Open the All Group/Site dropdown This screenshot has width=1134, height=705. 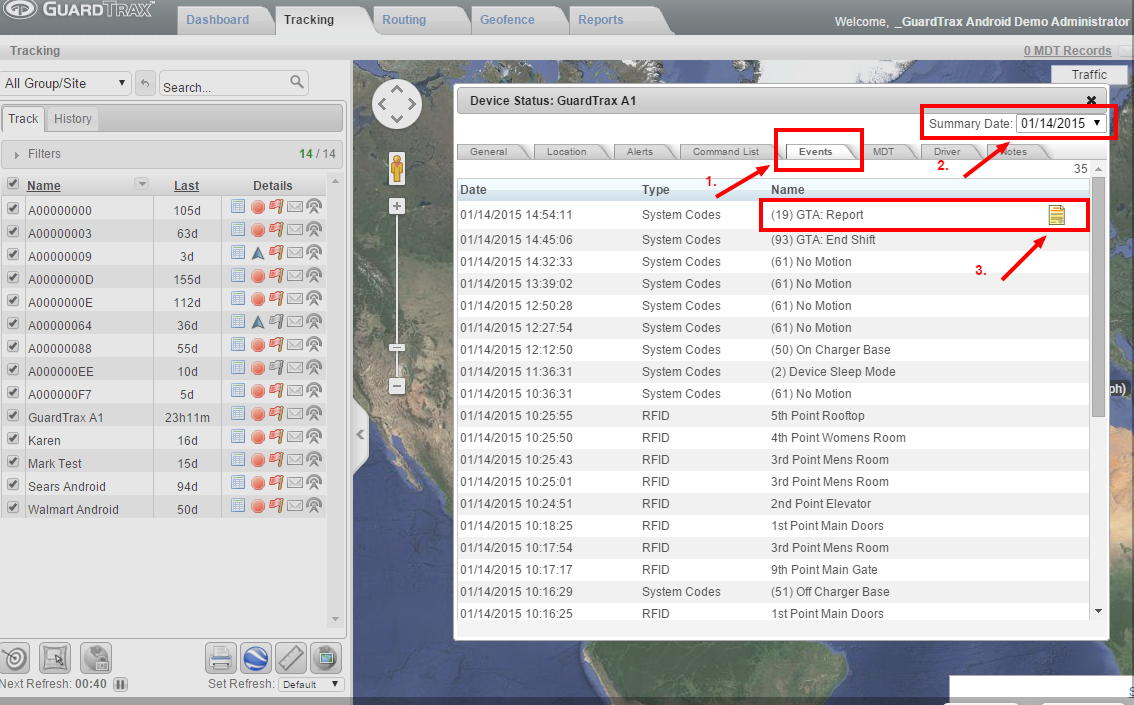pyautogui.click(x=66, y=83)
